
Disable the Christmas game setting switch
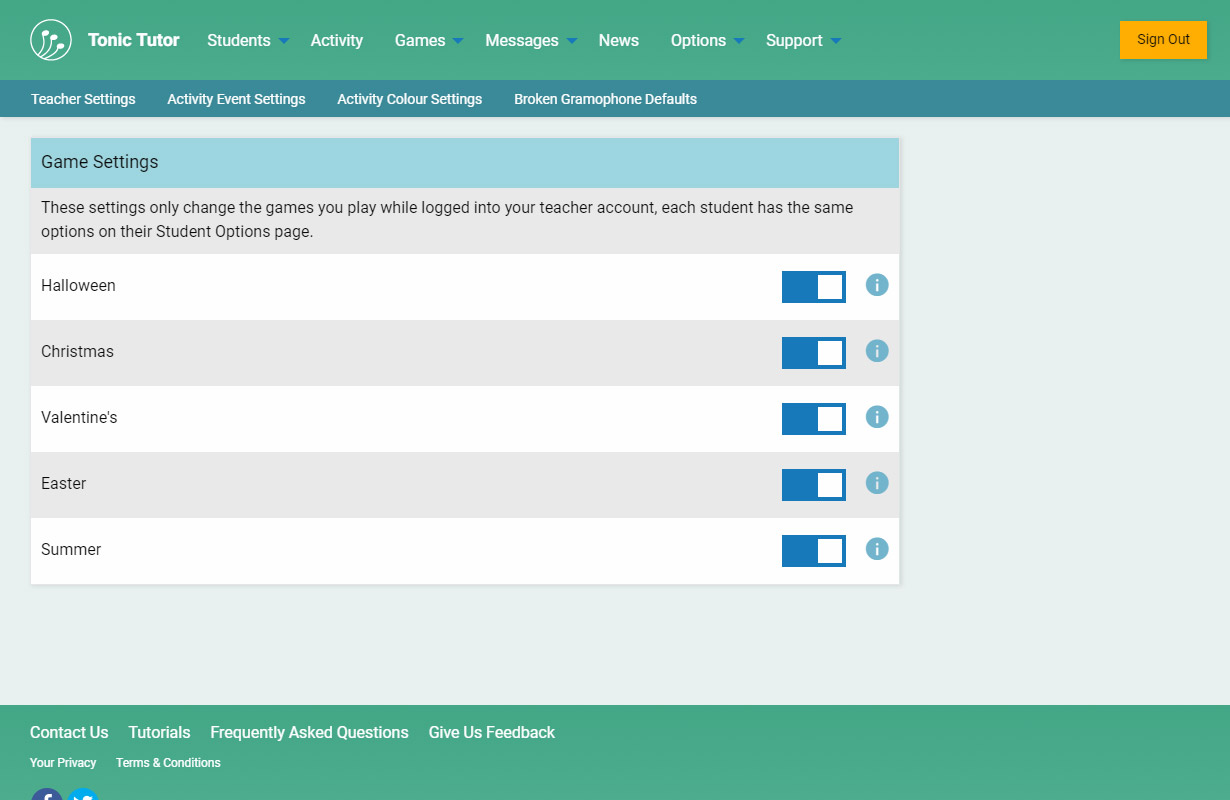coord(813,352)
